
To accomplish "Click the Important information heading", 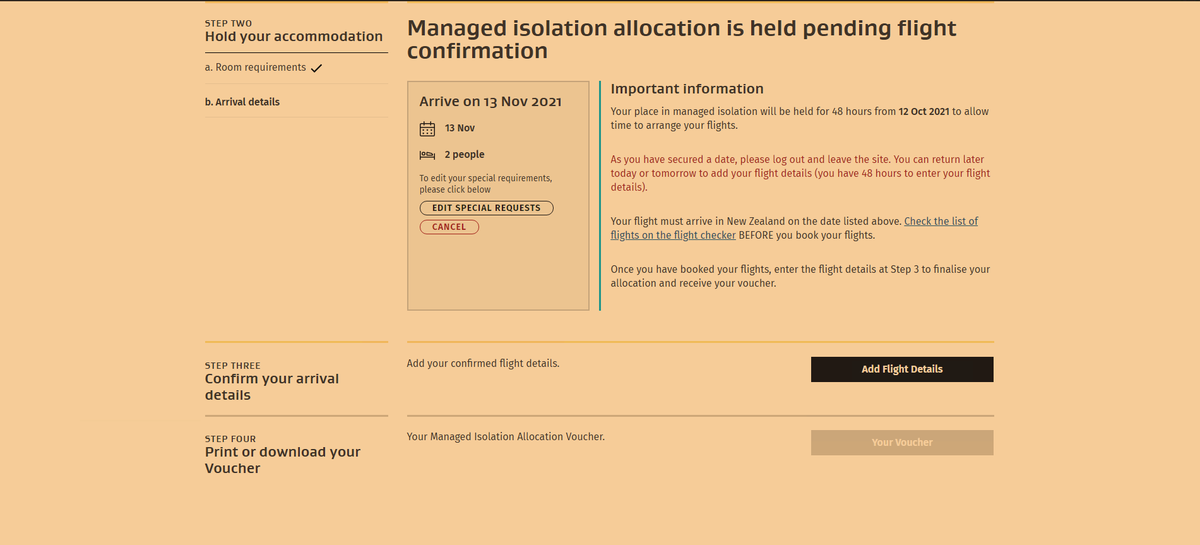I will click(x=687, y=89).
